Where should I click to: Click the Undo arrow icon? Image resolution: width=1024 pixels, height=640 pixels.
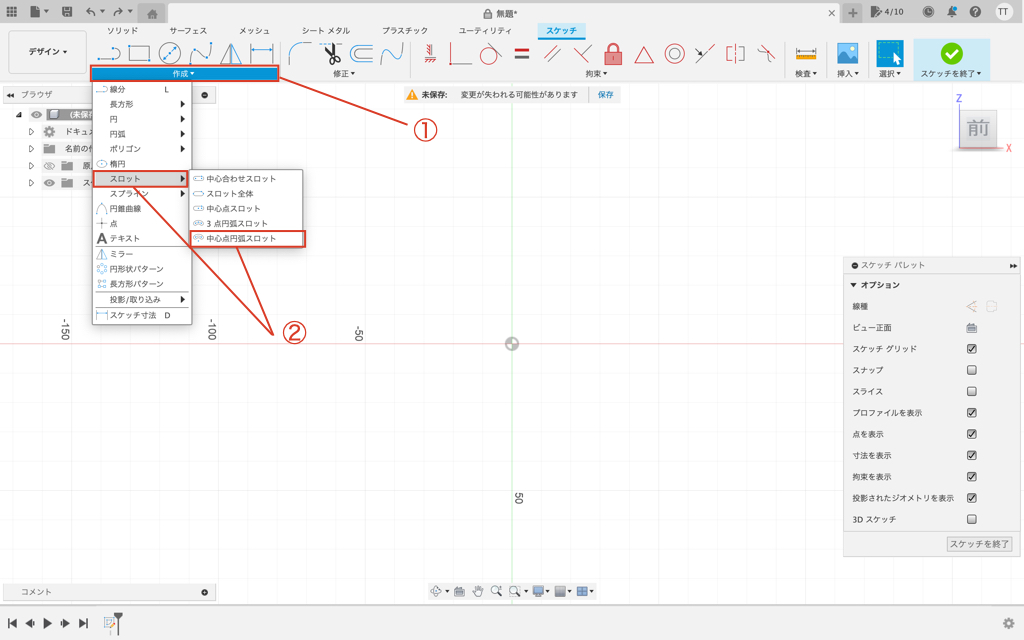90,12
